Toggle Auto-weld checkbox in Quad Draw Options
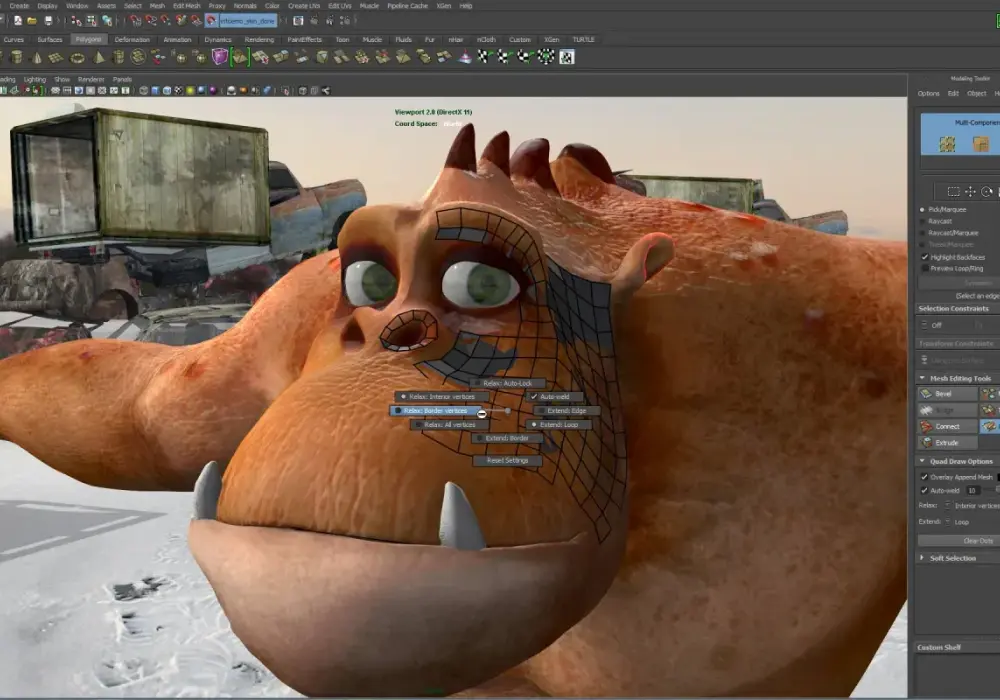 click(924, 490)
